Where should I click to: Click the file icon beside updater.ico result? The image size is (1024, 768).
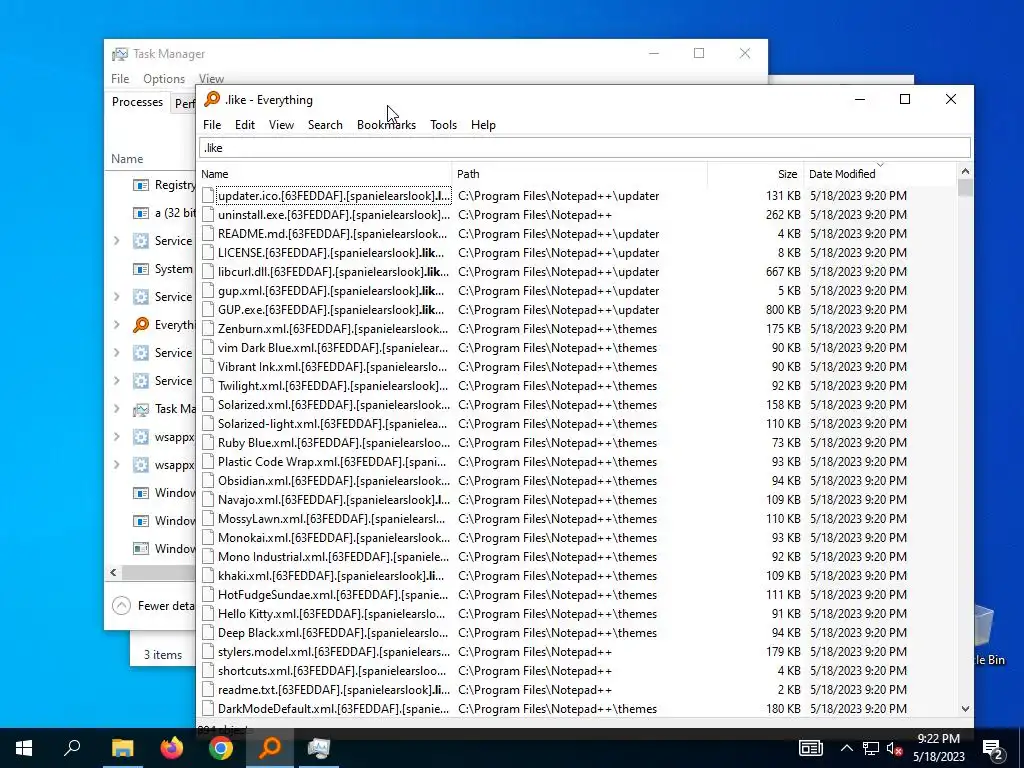[x=208, y=195]
